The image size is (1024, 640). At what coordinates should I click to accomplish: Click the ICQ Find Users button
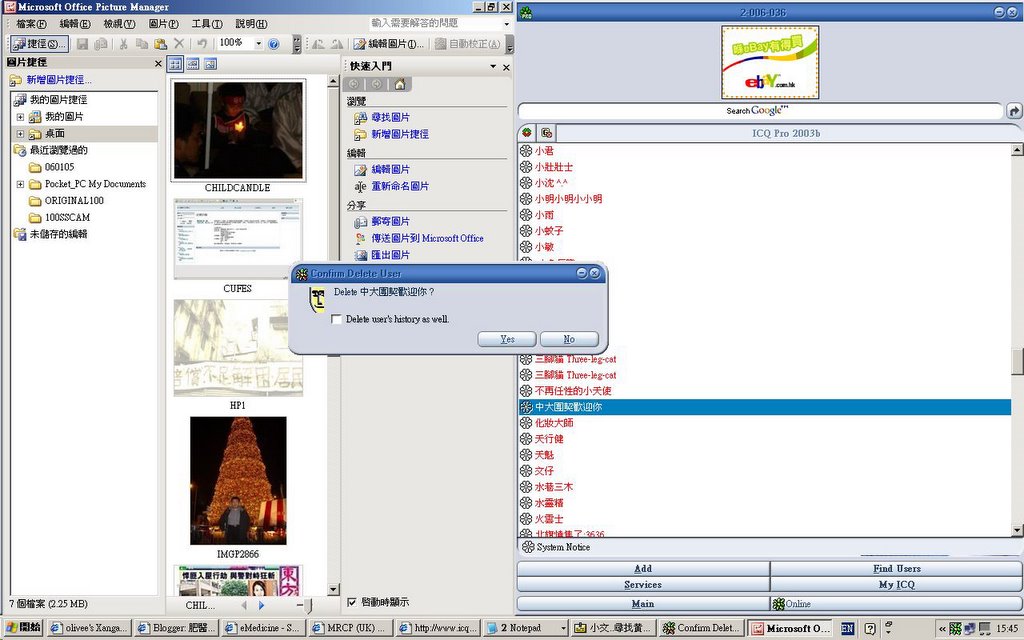(896, 569)
